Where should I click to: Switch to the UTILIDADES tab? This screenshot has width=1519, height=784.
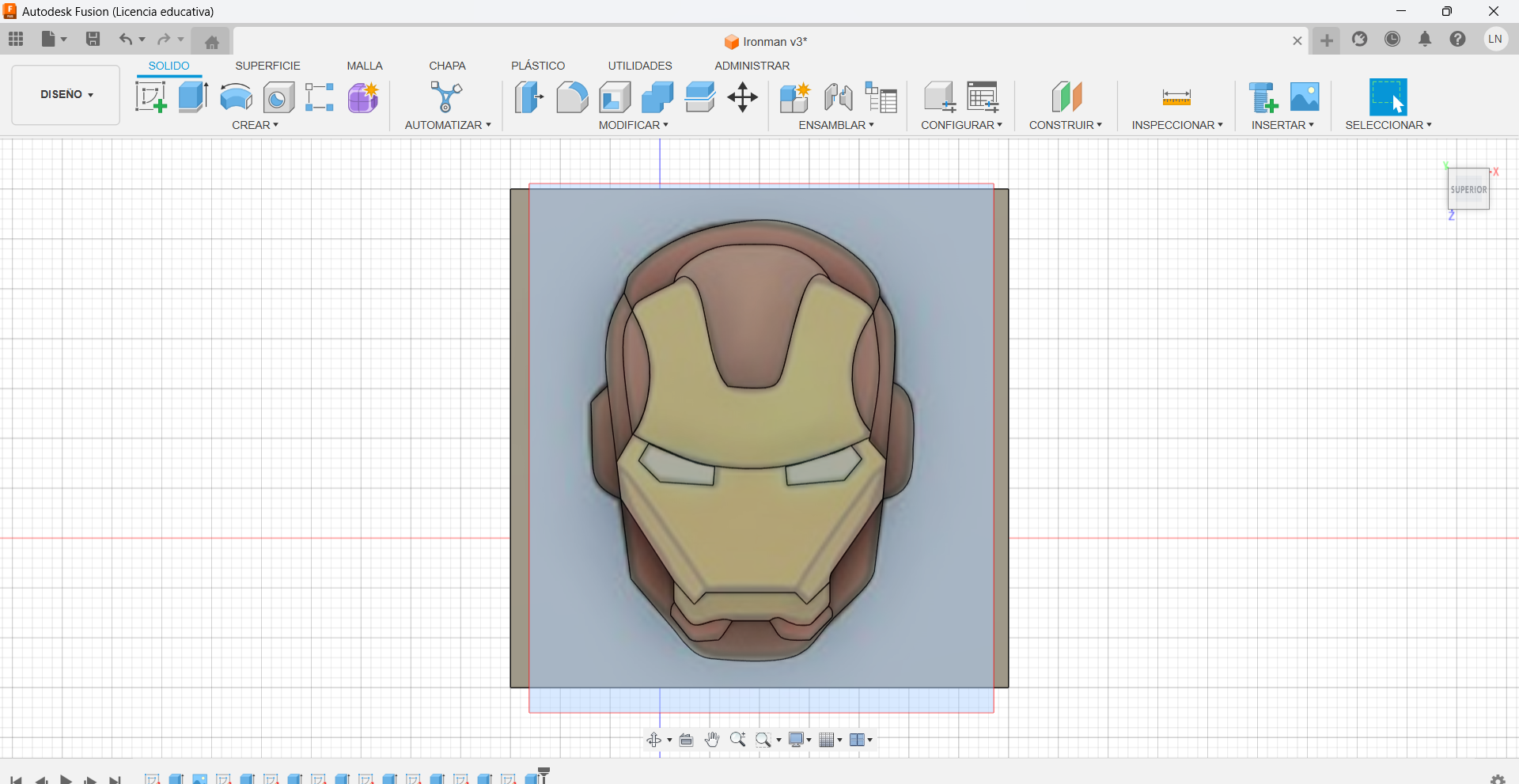pos(640,66)
